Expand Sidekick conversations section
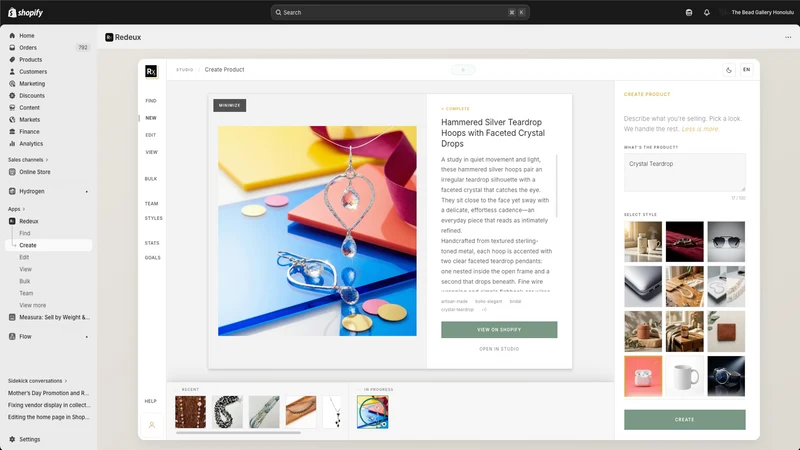800x450 pixels. click(x=37, y=381)
